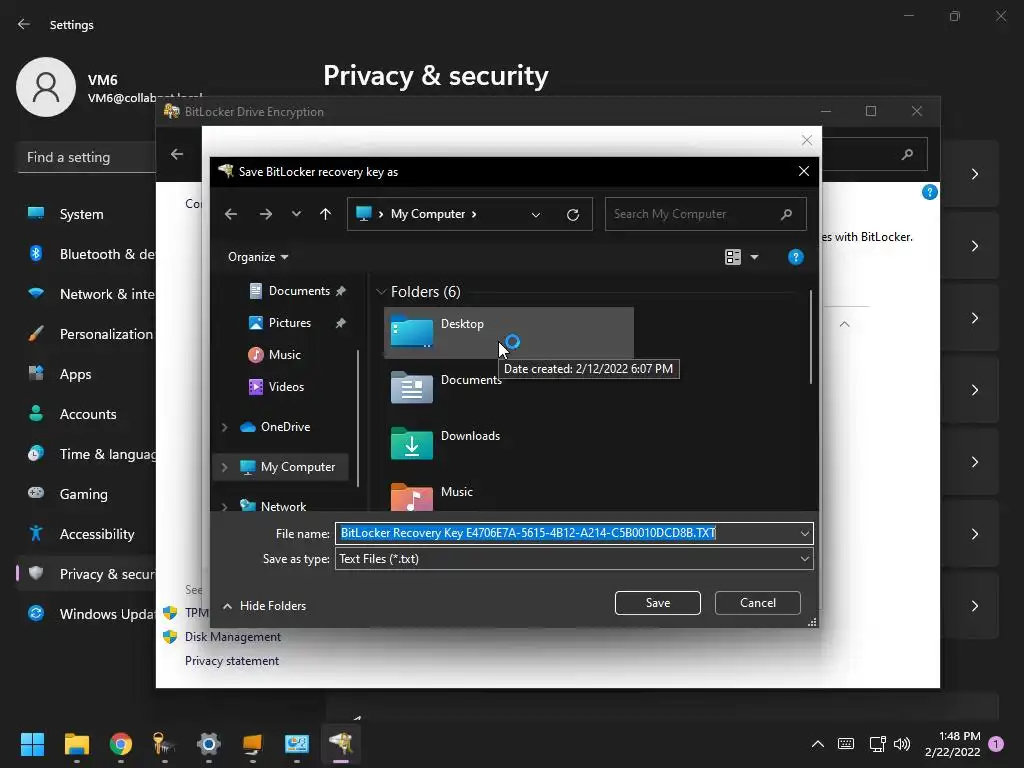This screenshot has height=768, width=1024.
Task: Show hidden system tray icons
Action: (x=818, y=744)
